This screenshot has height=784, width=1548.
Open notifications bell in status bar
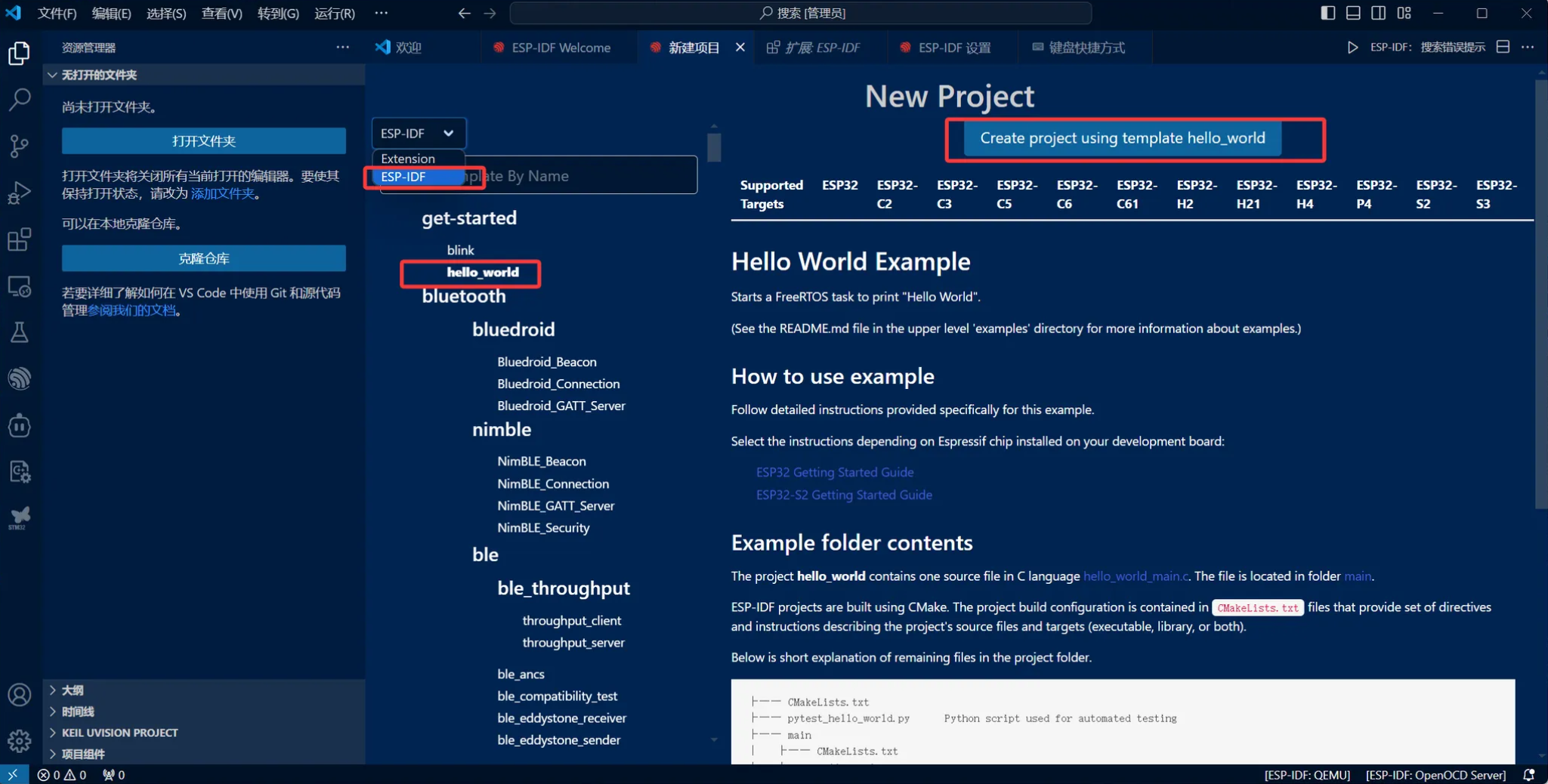point(1529,775)
